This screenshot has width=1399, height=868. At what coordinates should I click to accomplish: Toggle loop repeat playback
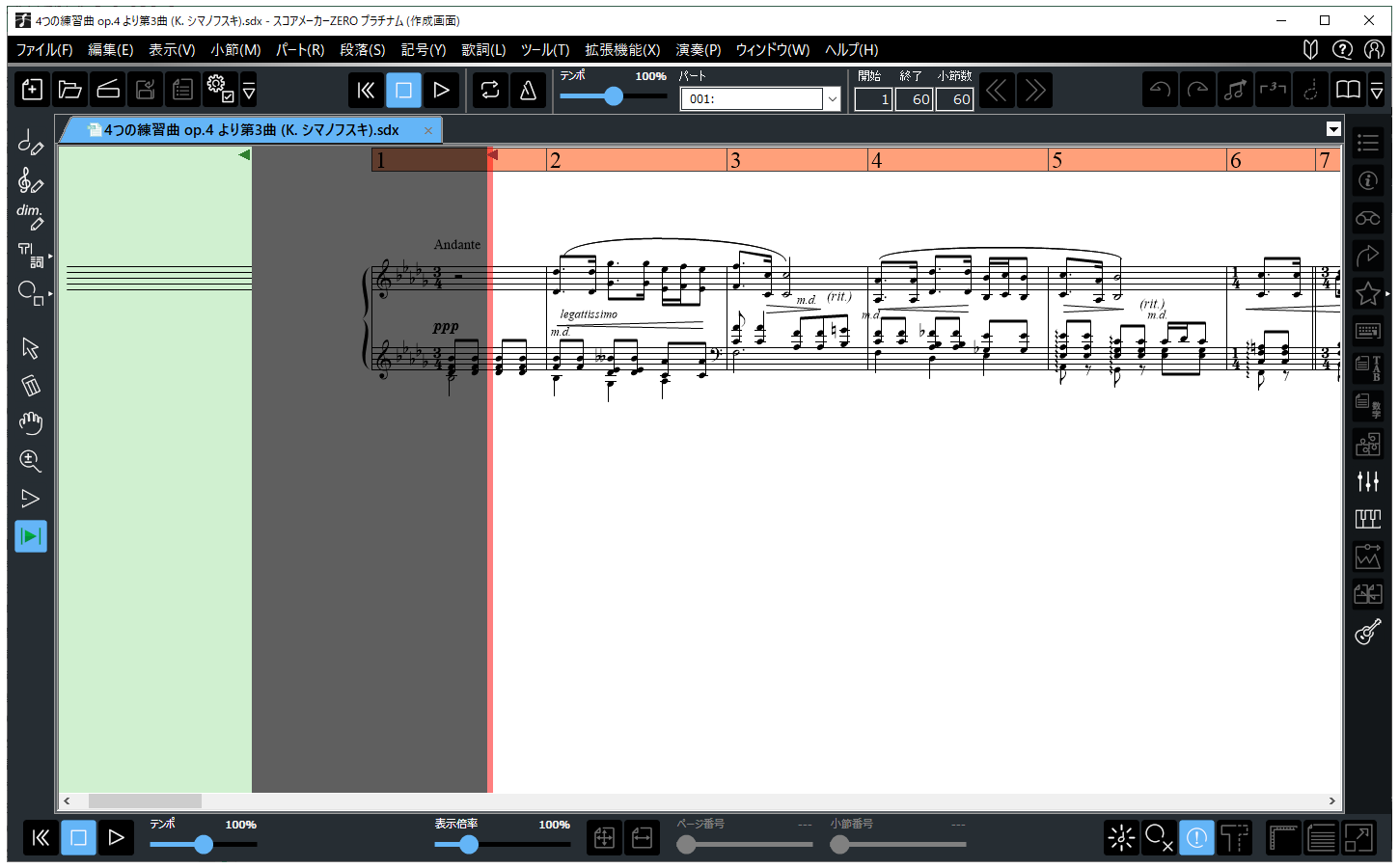coord(490,90)
